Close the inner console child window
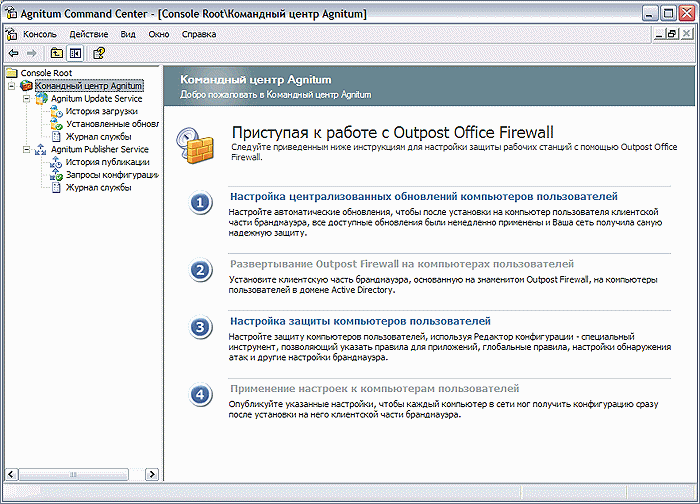Viewport: 700px width, 504px height. pos(687,34)
